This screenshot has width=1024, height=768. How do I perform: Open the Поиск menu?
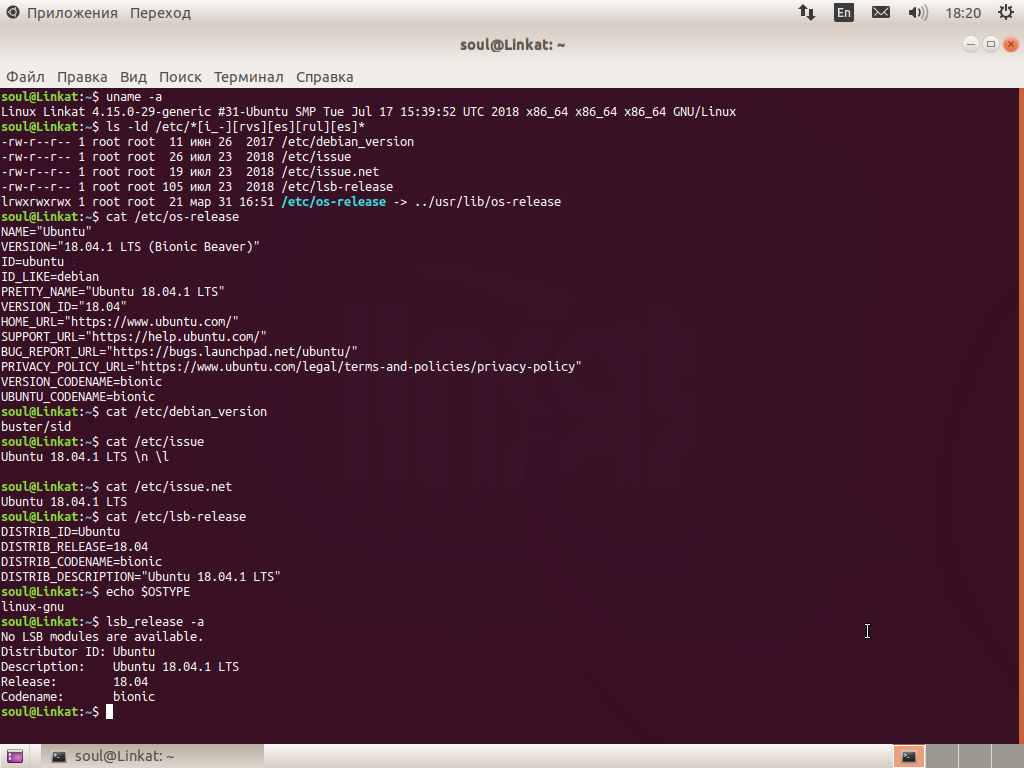pos(180,77)
